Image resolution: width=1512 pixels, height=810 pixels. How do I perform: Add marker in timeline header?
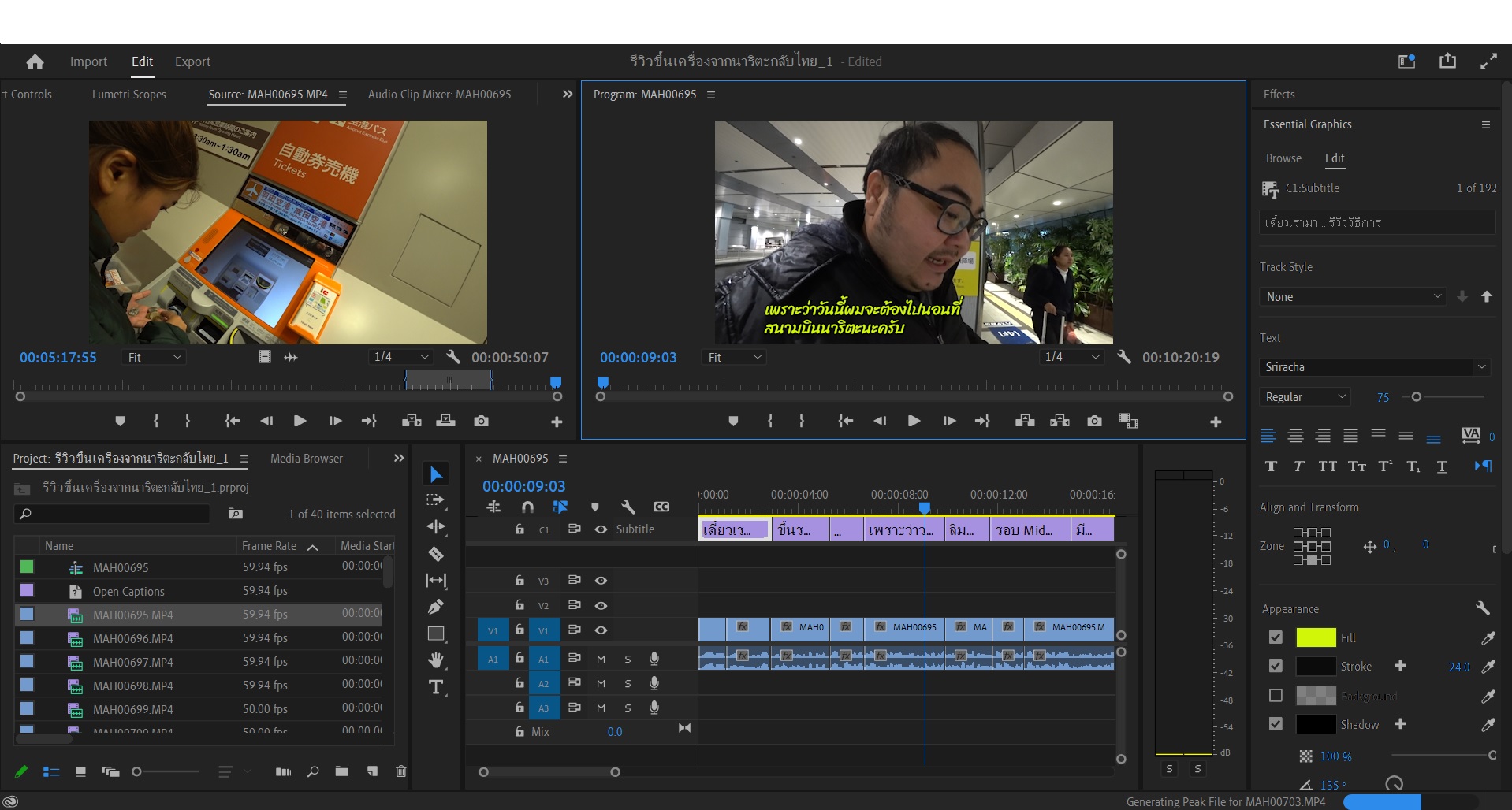pyautogui.click(x=594, y=507)
